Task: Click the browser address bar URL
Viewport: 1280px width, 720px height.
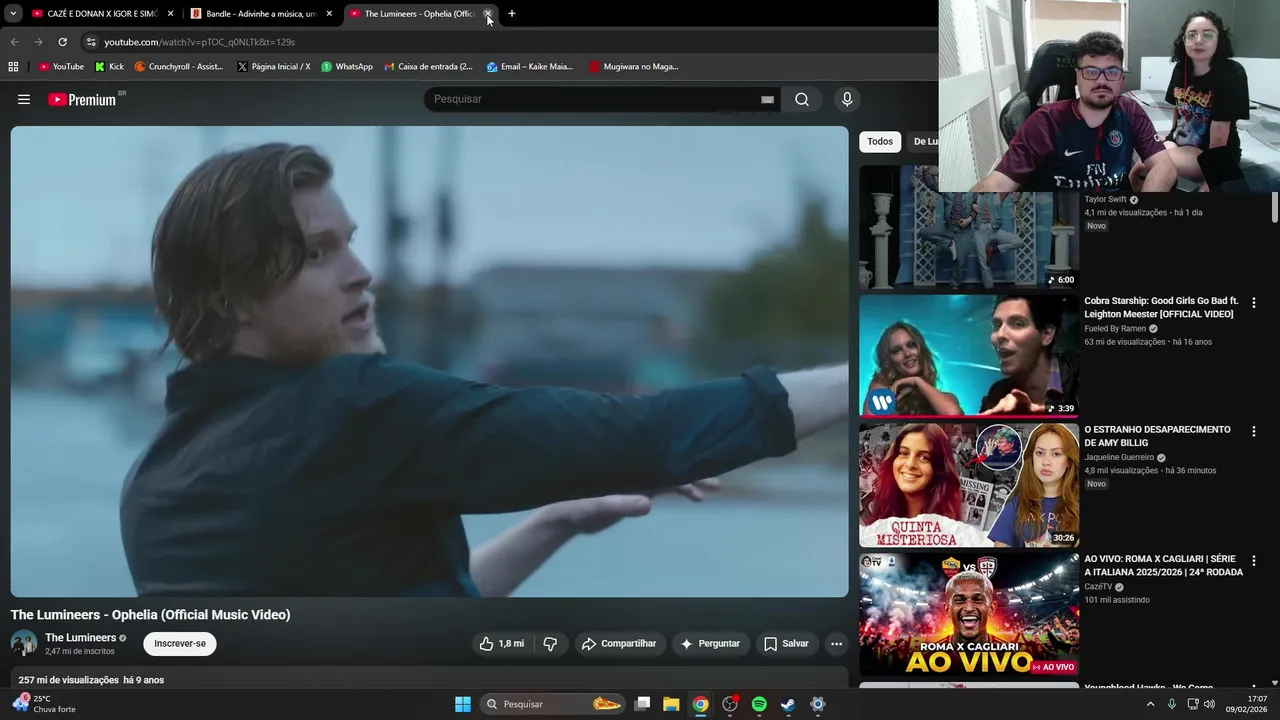Action: [x=200, y=42]
